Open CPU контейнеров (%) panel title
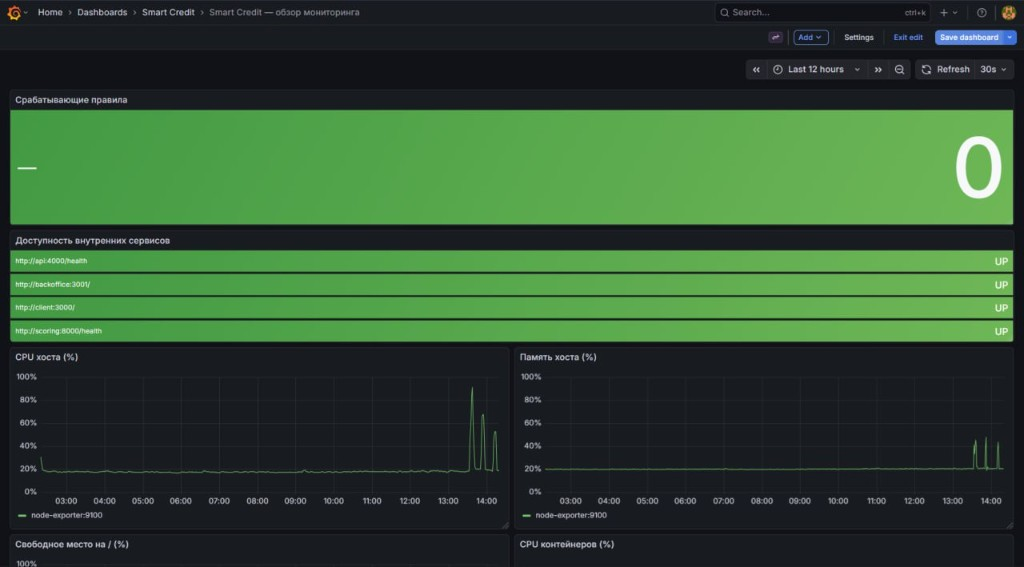 click(567, 544)
